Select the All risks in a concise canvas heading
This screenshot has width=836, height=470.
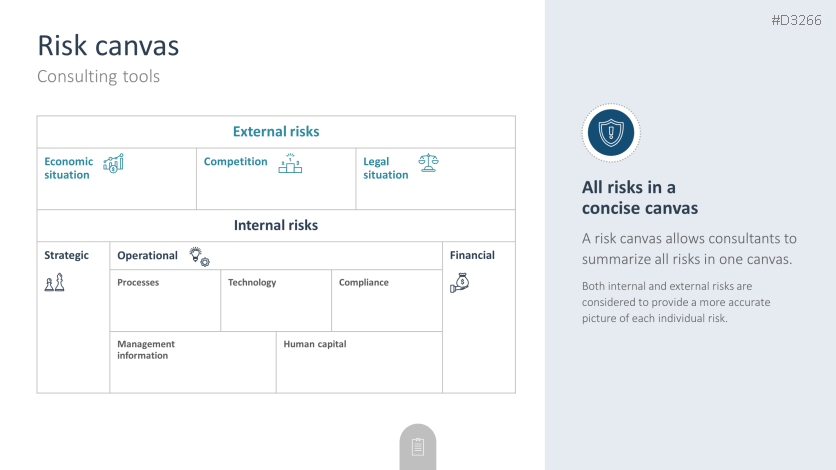click(640, 198)
